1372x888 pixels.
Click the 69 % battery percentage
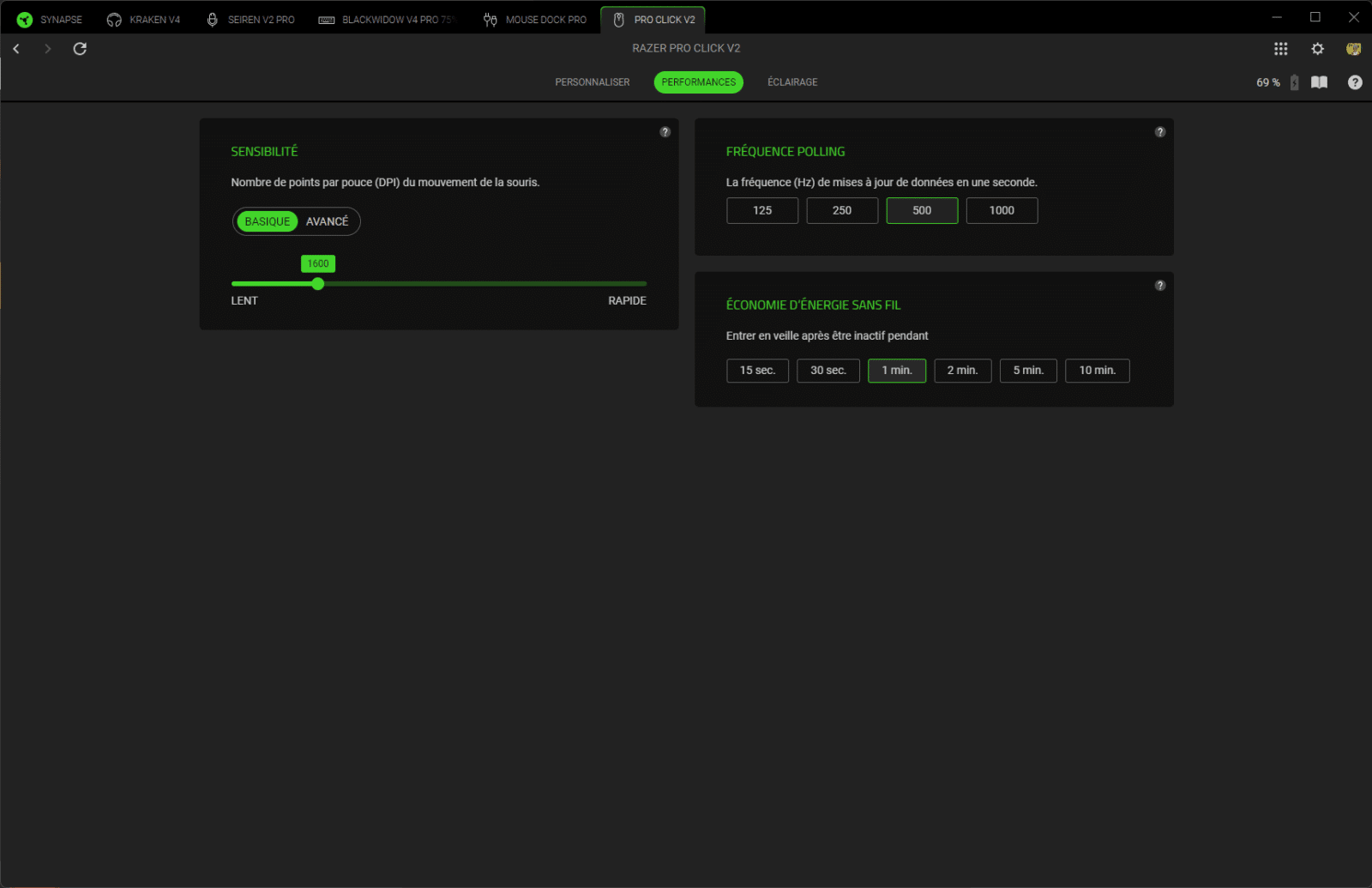(1268, 82)
